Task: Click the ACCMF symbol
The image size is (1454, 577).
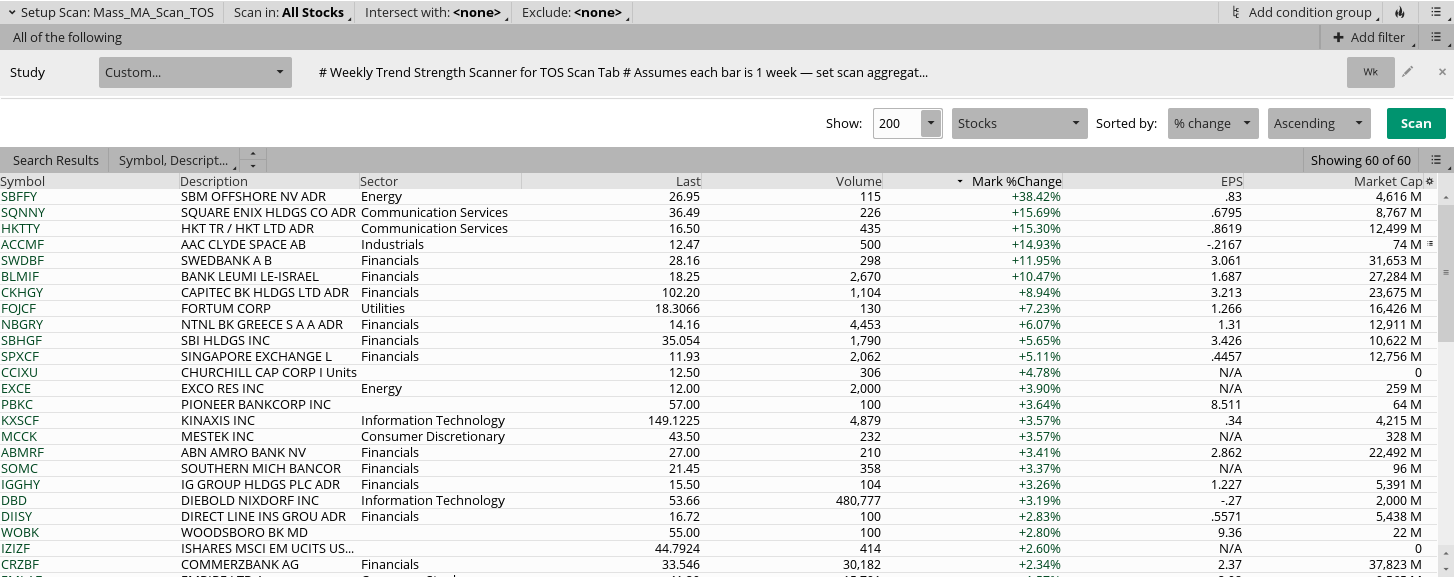Action: click(x=22, y=244)
